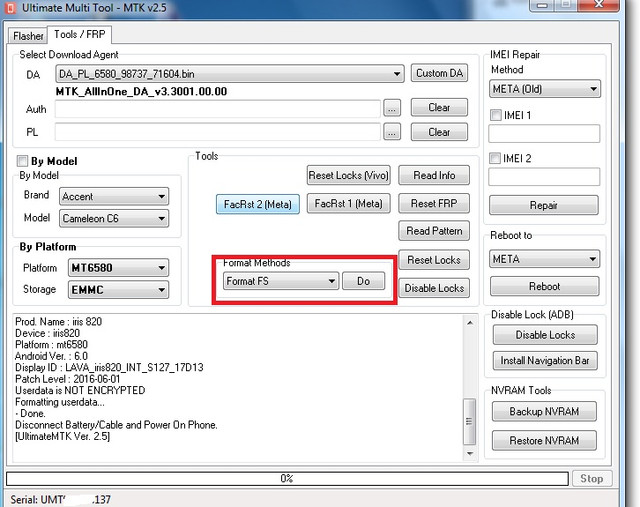The height and width of the screenshot is (507, 640).
Task: Click the Restore NVRAM button
Action: tap(544, 440)
